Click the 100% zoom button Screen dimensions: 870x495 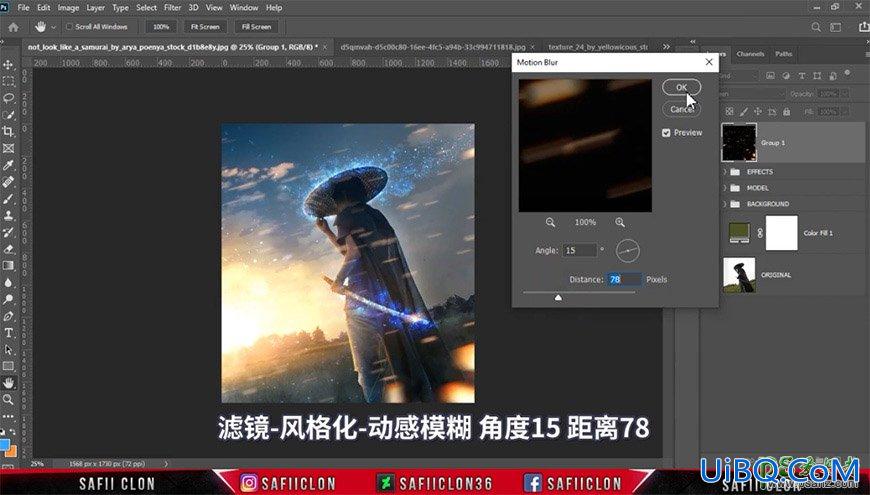161,27
